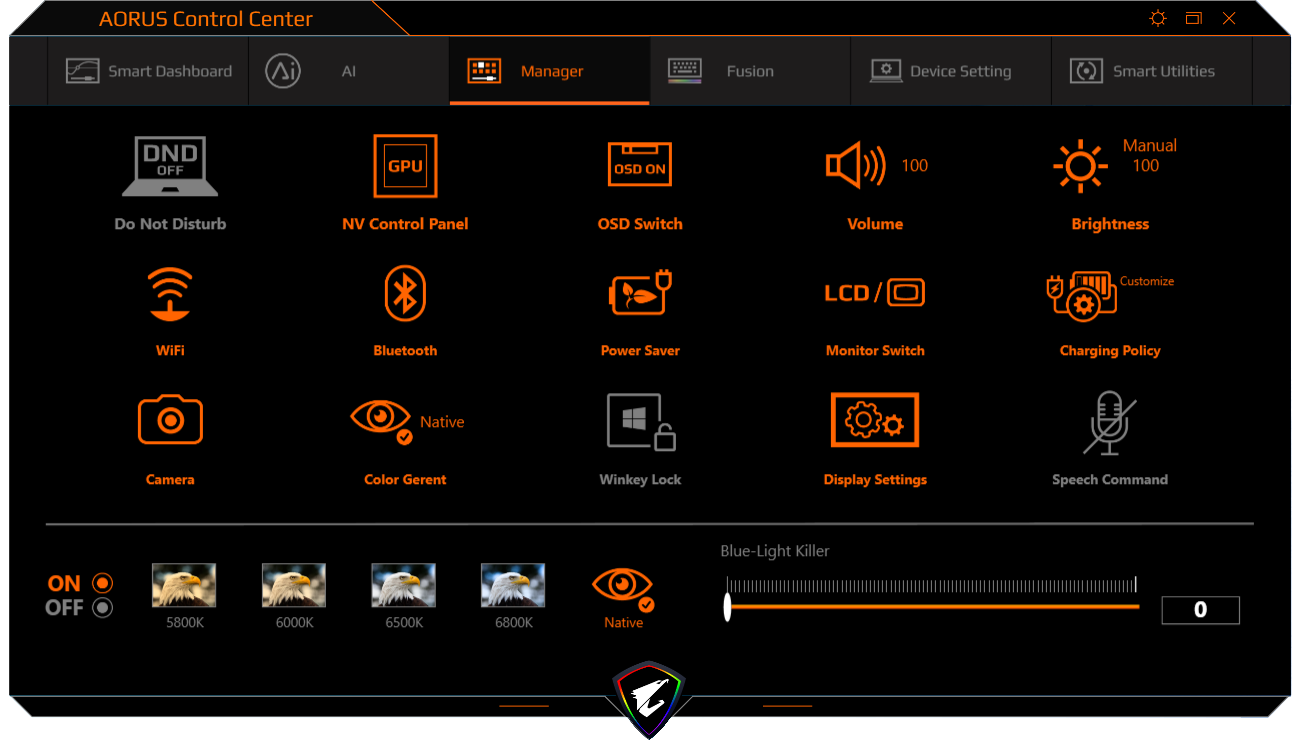Click the Manual 100 brightness value
1300x740 pixels.
1149,156
